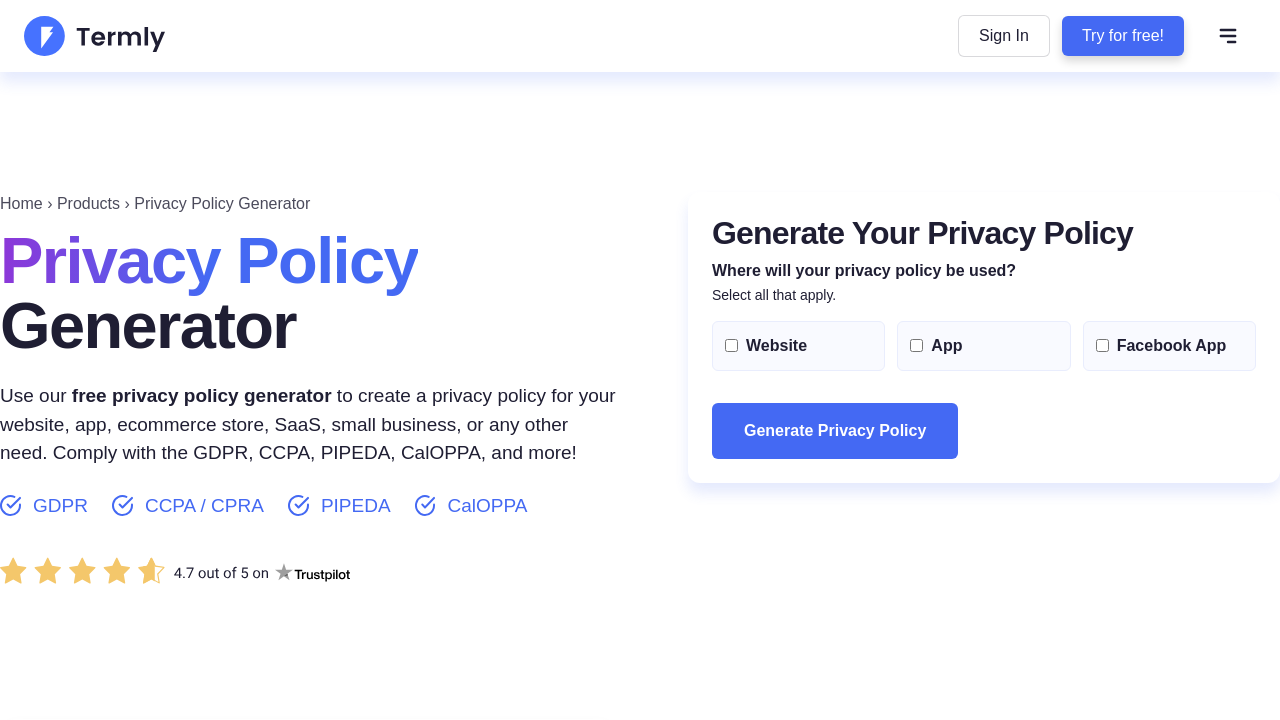This screenshot has height=720, width=1280.
Task: Click the 4.7 out of 5 rating text
Action: coord(221,573)
